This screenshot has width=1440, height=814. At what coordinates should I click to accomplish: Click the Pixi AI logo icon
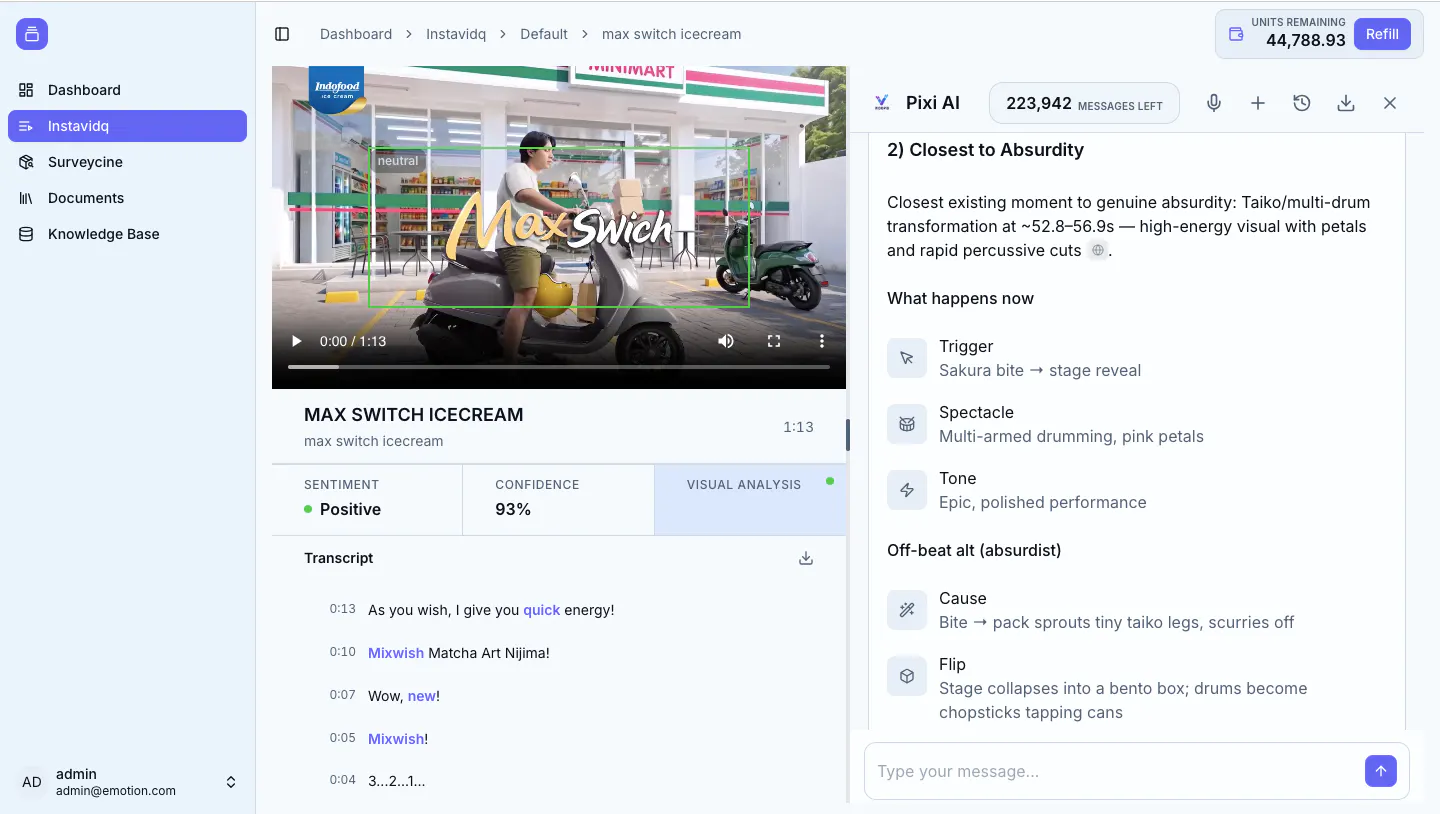coord(881,103)
